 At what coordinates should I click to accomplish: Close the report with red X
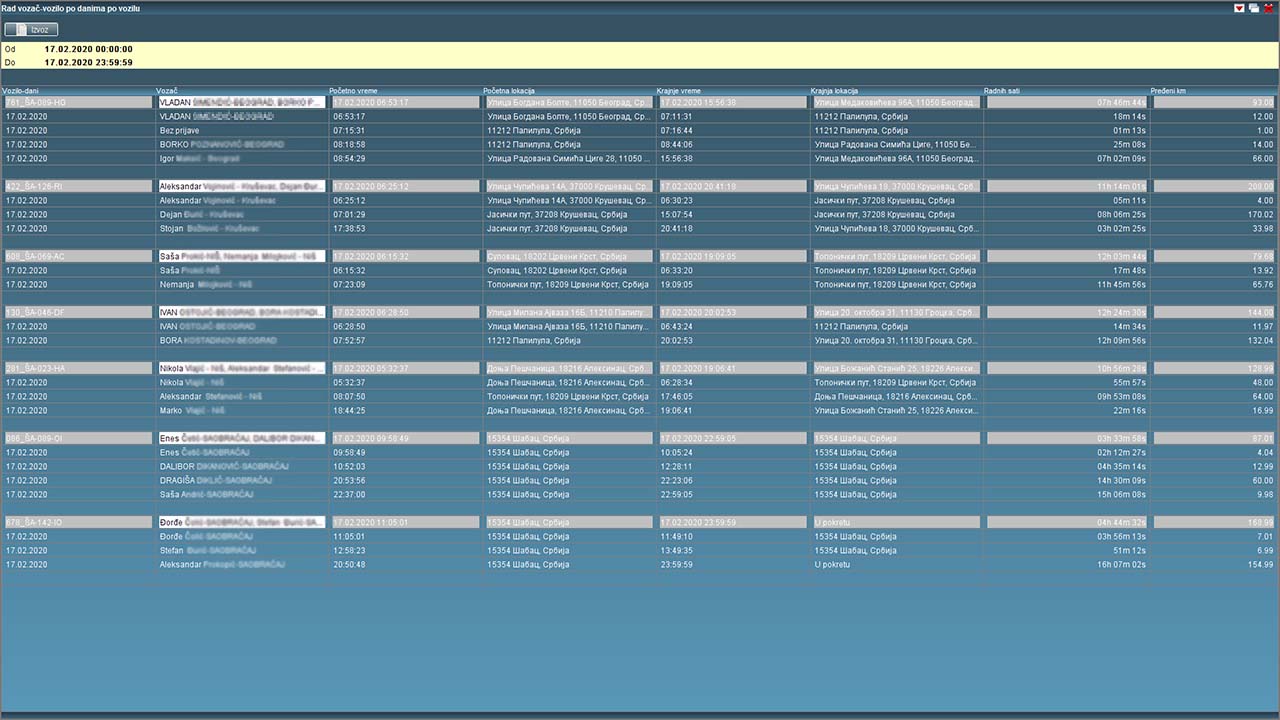pos(1268,8)
